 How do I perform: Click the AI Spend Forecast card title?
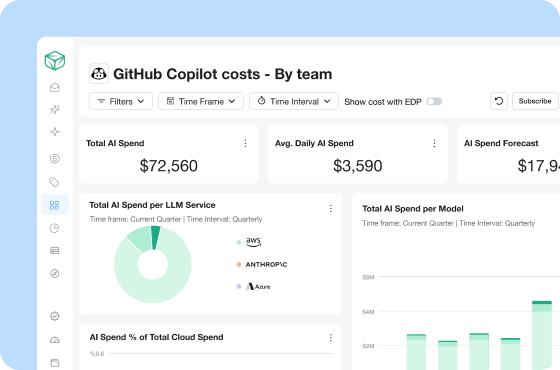pyautogui.click(x=501, y=143)
